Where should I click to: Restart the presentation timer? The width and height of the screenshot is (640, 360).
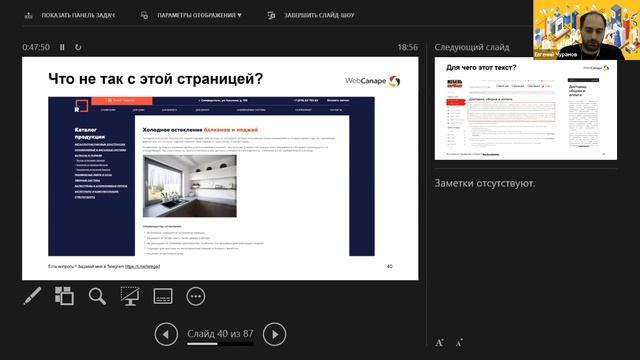click(x=78, y=47)
